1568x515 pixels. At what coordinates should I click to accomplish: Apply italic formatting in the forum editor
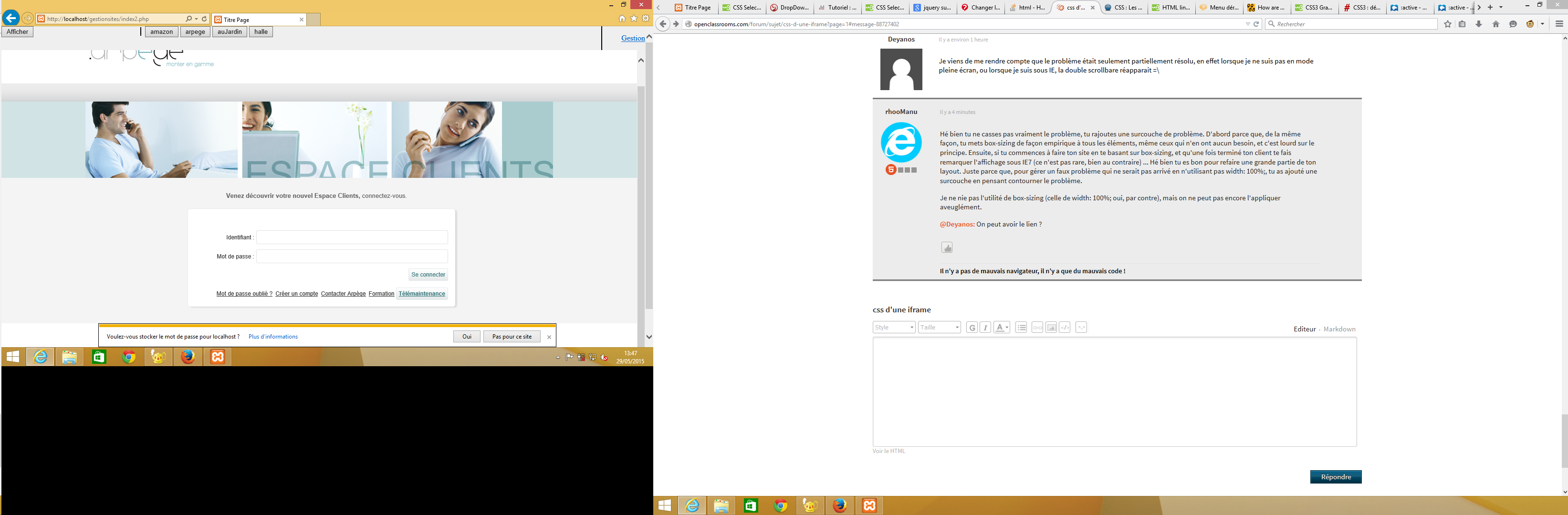click(x=985, y=327)
